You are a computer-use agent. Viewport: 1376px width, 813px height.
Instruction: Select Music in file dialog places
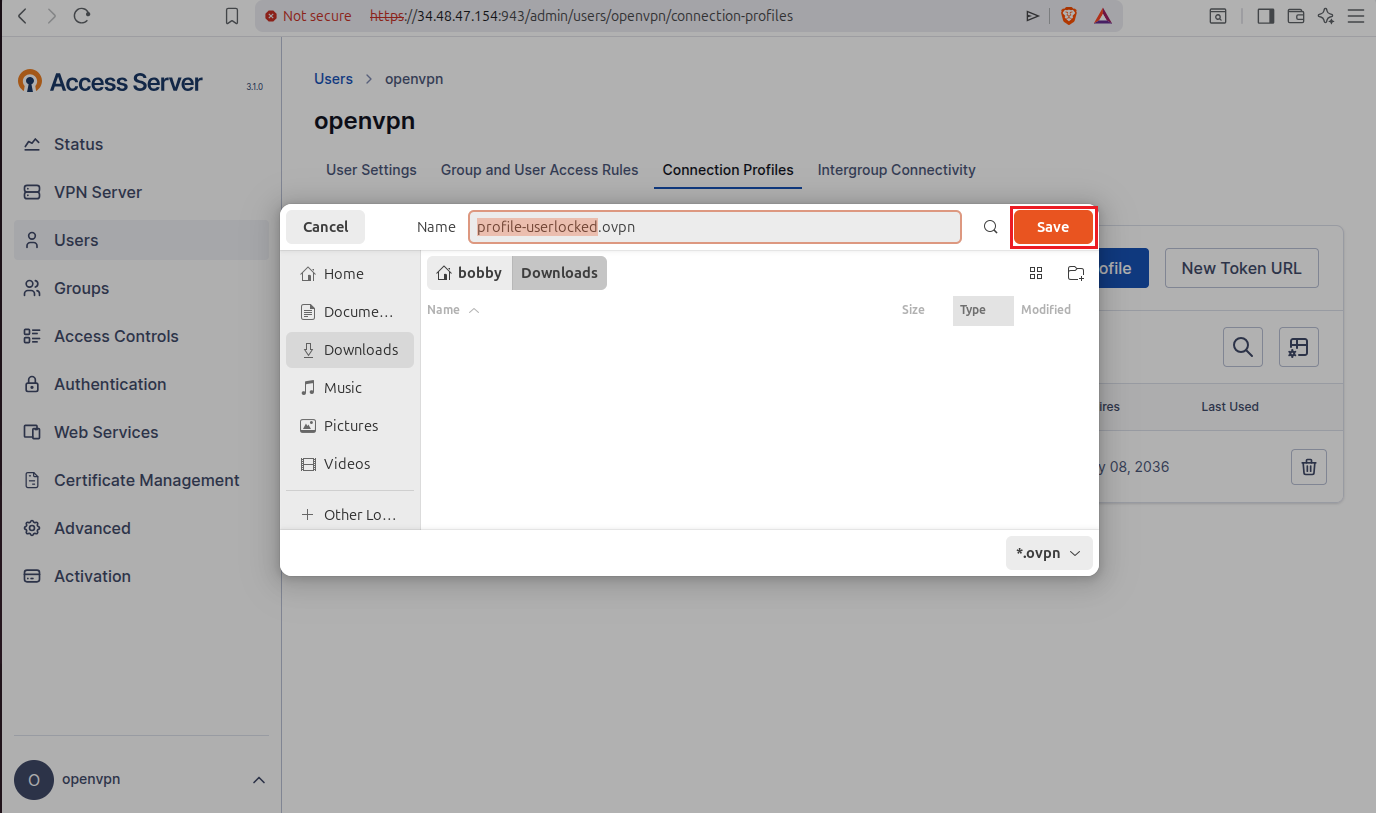pyautogui.click(x=350, y=388)
